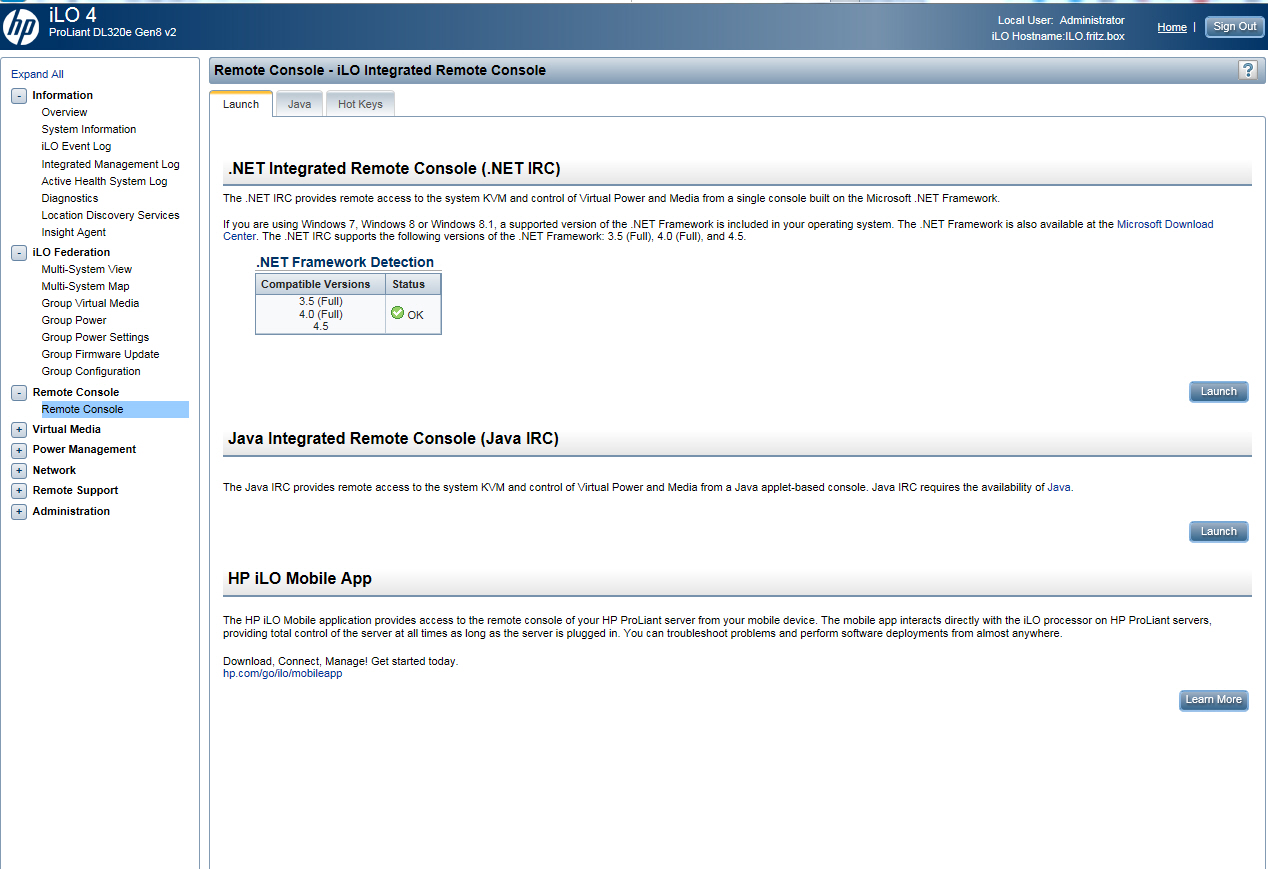Open Insight Agent page
This screenshot has height=869, width=1268.
pos(73,233)
